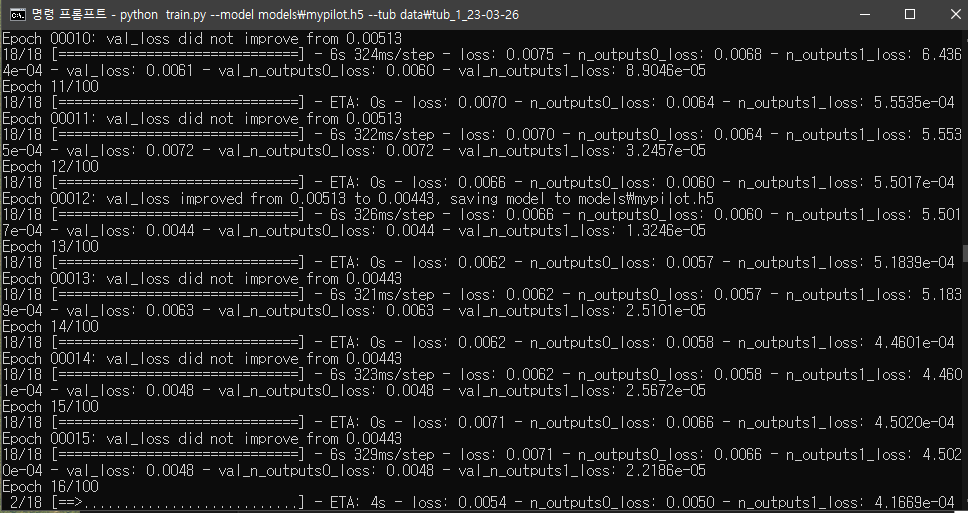Click the text 'Epoch 16/100'

coord(50,486)
